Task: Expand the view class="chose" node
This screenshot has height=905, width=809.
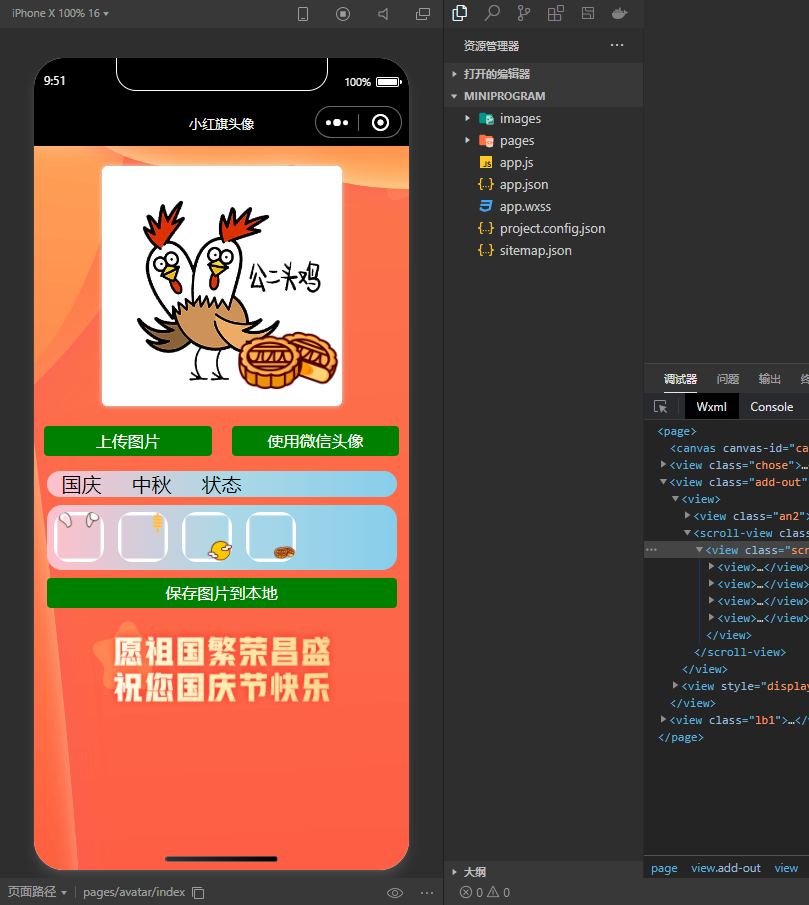Action: [x=663, y=465]
